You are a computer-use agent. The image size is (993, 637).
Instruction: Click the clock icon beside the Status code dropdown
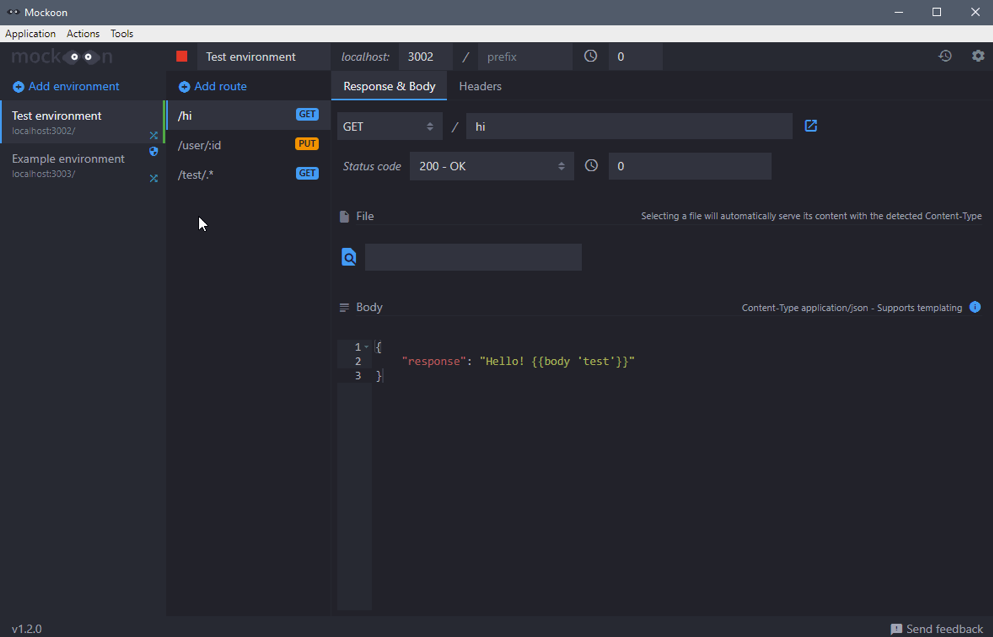point(591,165)
